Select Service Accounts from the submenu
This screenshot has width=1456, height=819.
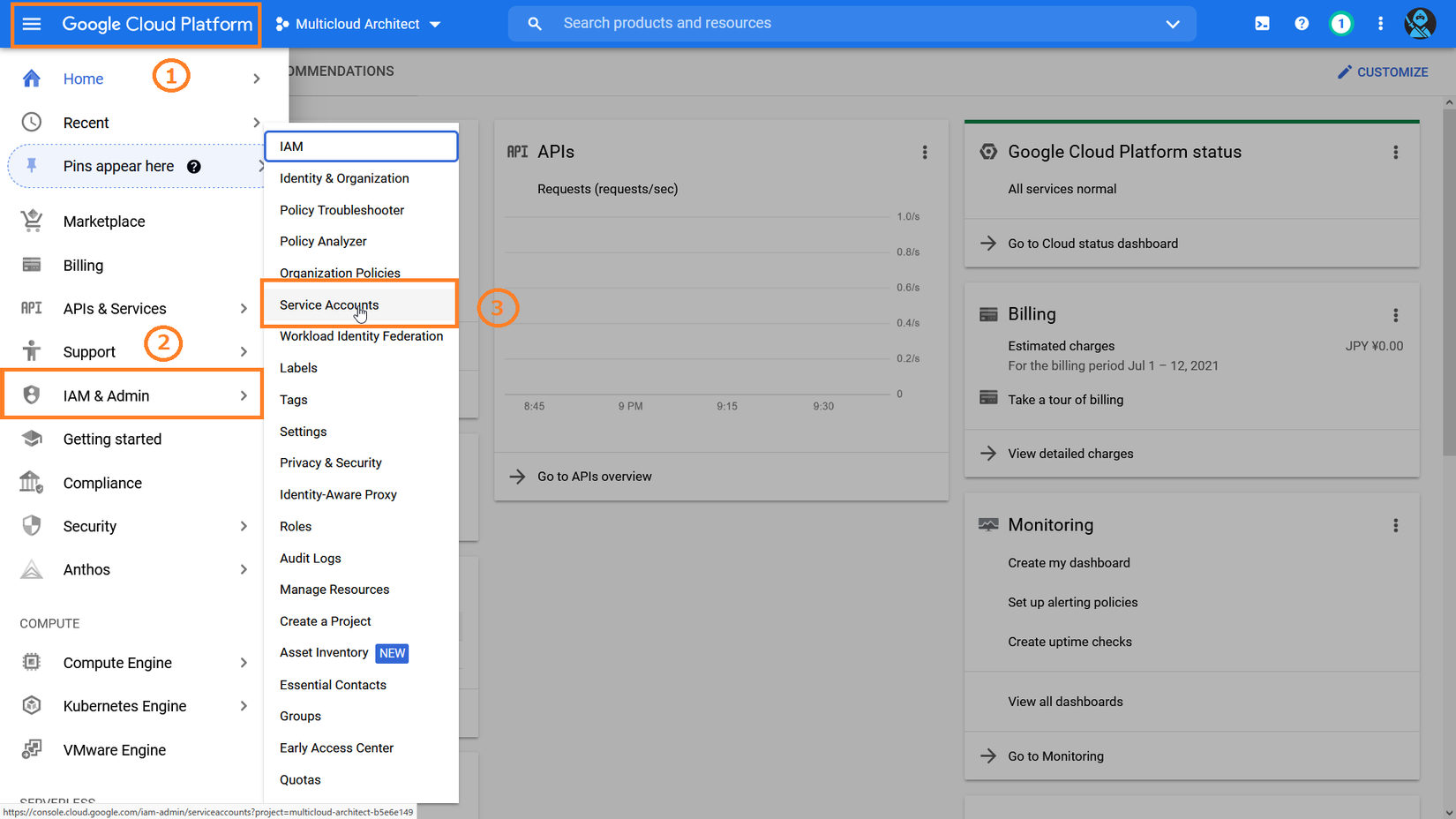click(x=329, y=305)
